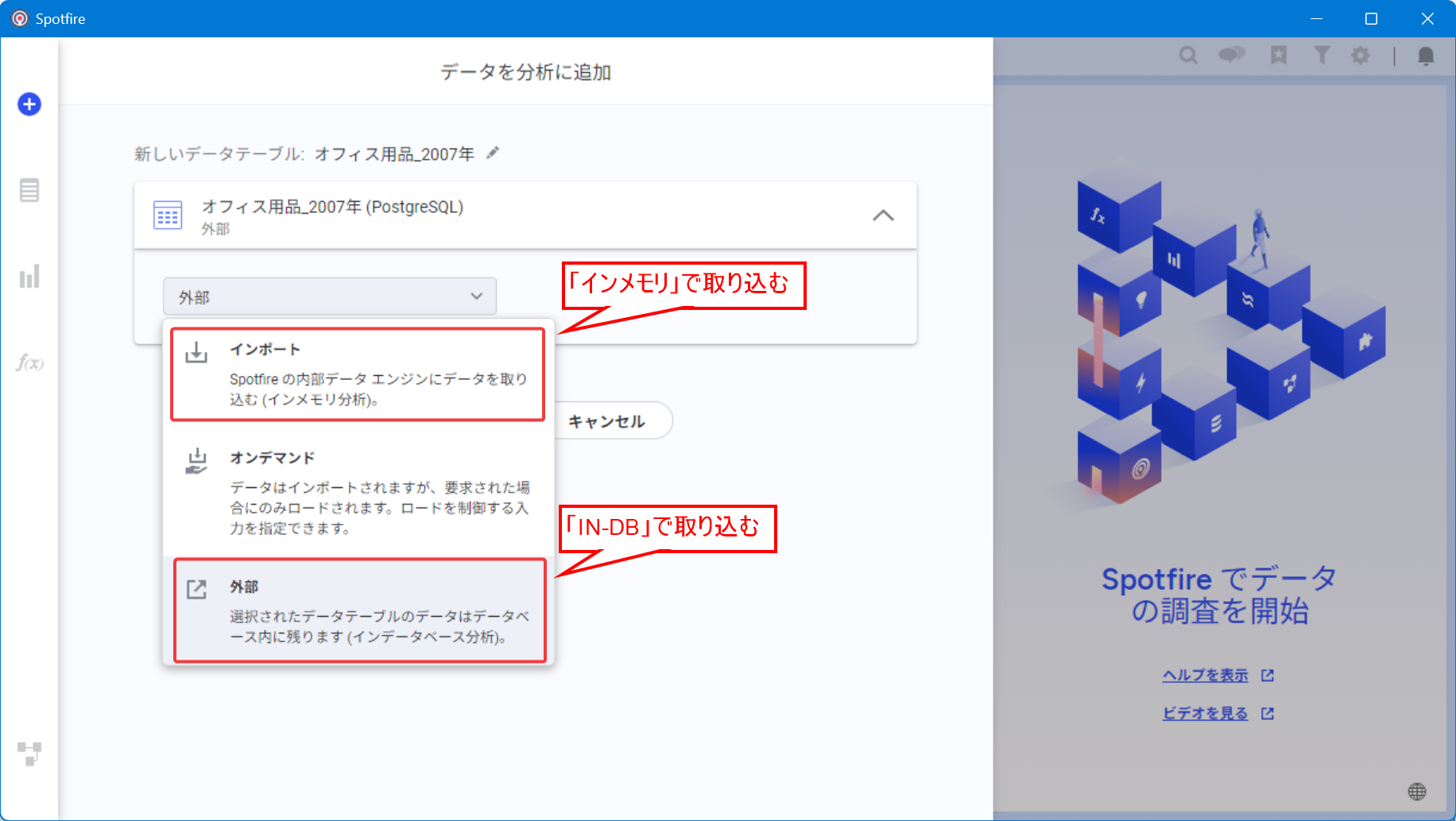Open the settings gear icon in toolbar
This screenshot has height=821, width=1456.
pos(1361,55)
